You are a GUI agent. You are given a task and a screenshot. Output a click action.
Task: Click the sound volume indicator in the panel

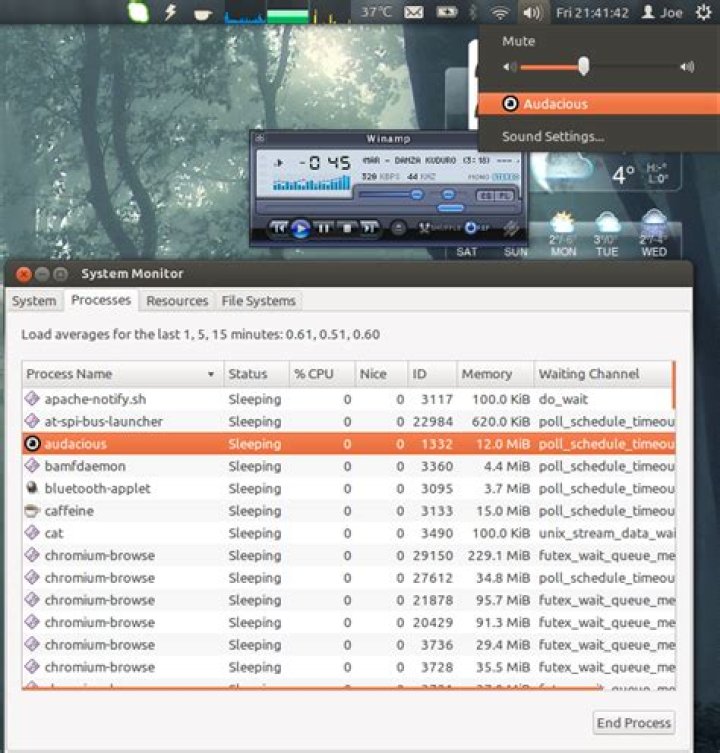pyautogui.click(x=532, y=12)
